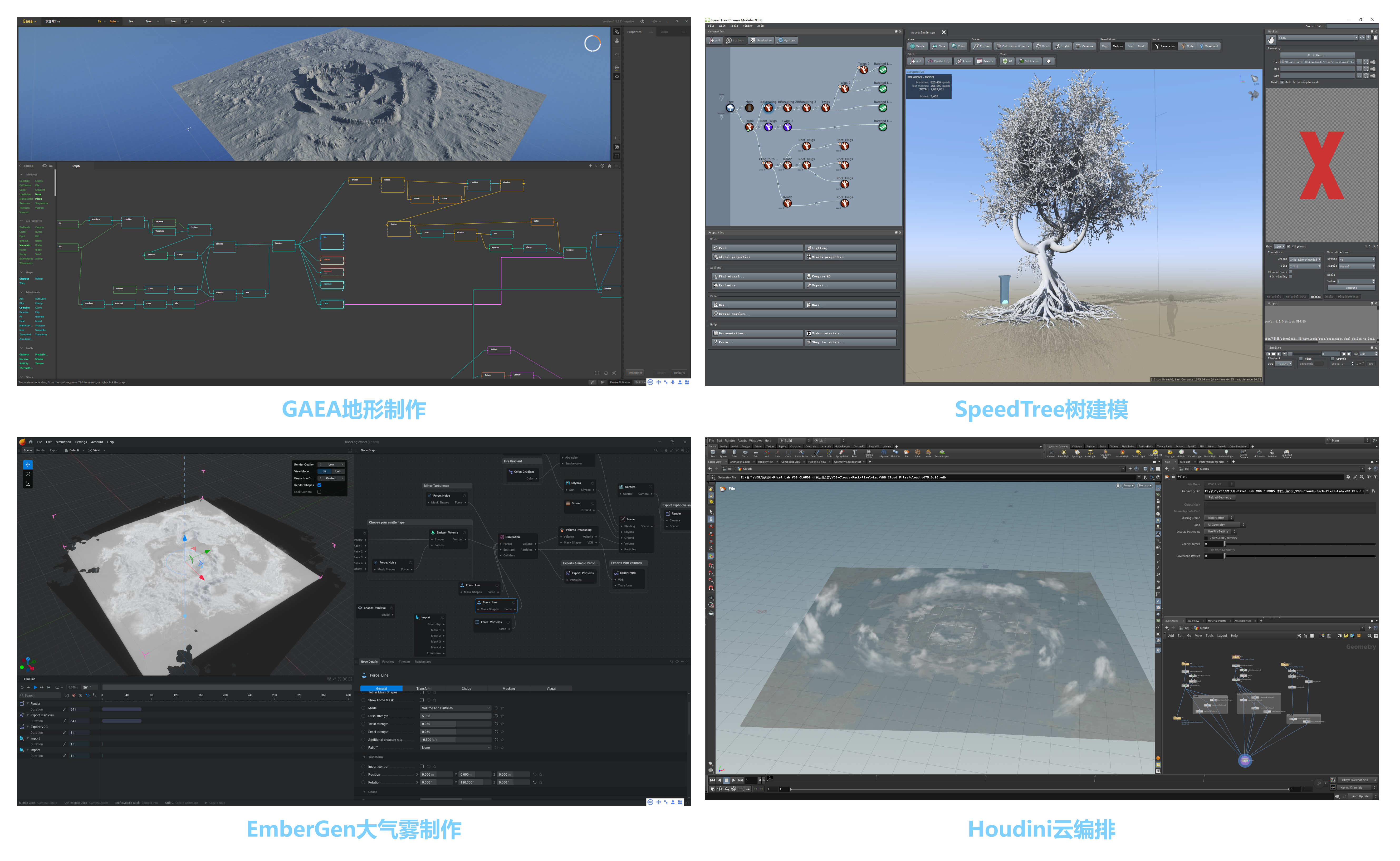Click the Randomize button in SpeedTree Generation panel
The image size is (1400, 861).
click(x=761, y=40)
